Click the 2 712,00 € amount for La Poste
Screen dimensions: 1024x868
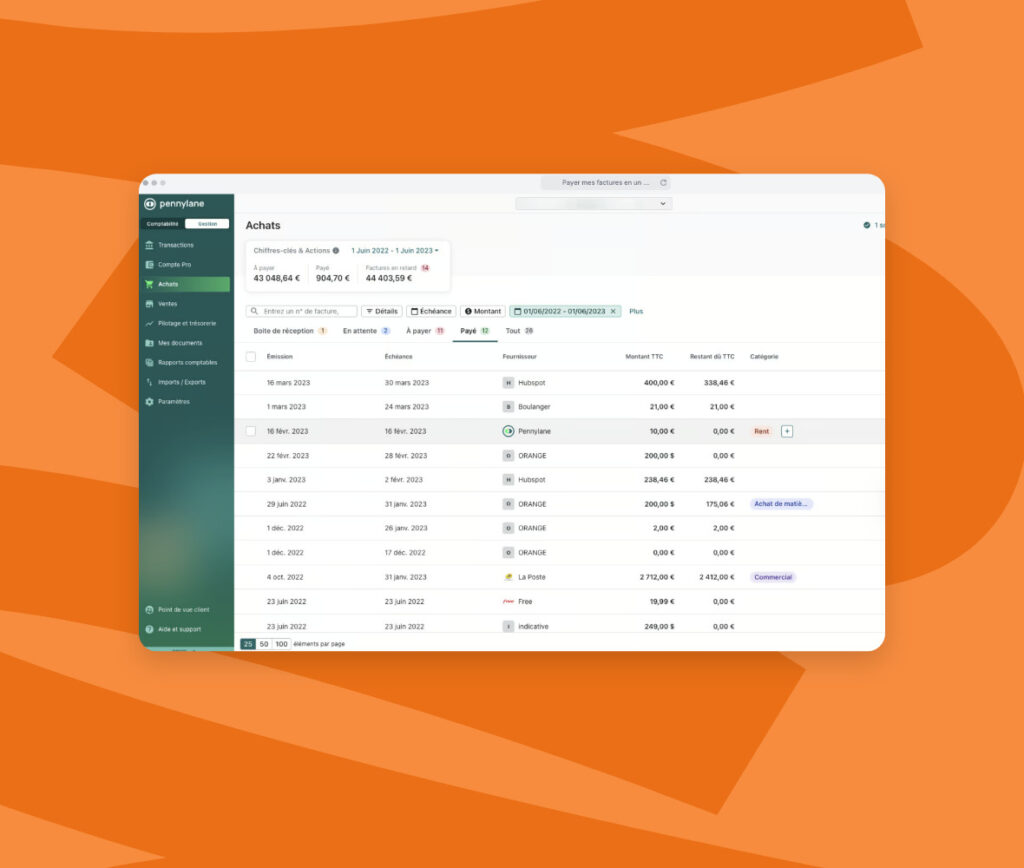657,577
